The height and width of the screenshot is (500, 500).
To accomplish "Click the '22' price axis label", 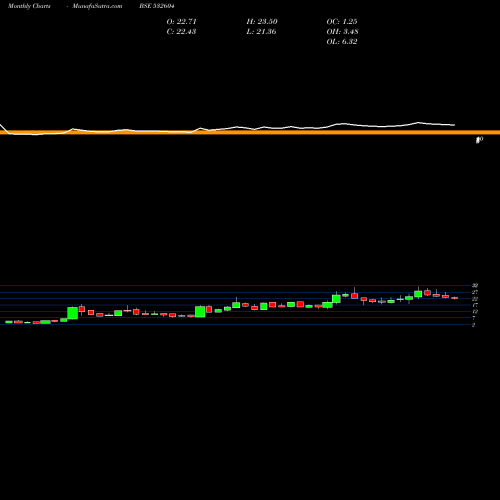I will (x=475, y=299).
